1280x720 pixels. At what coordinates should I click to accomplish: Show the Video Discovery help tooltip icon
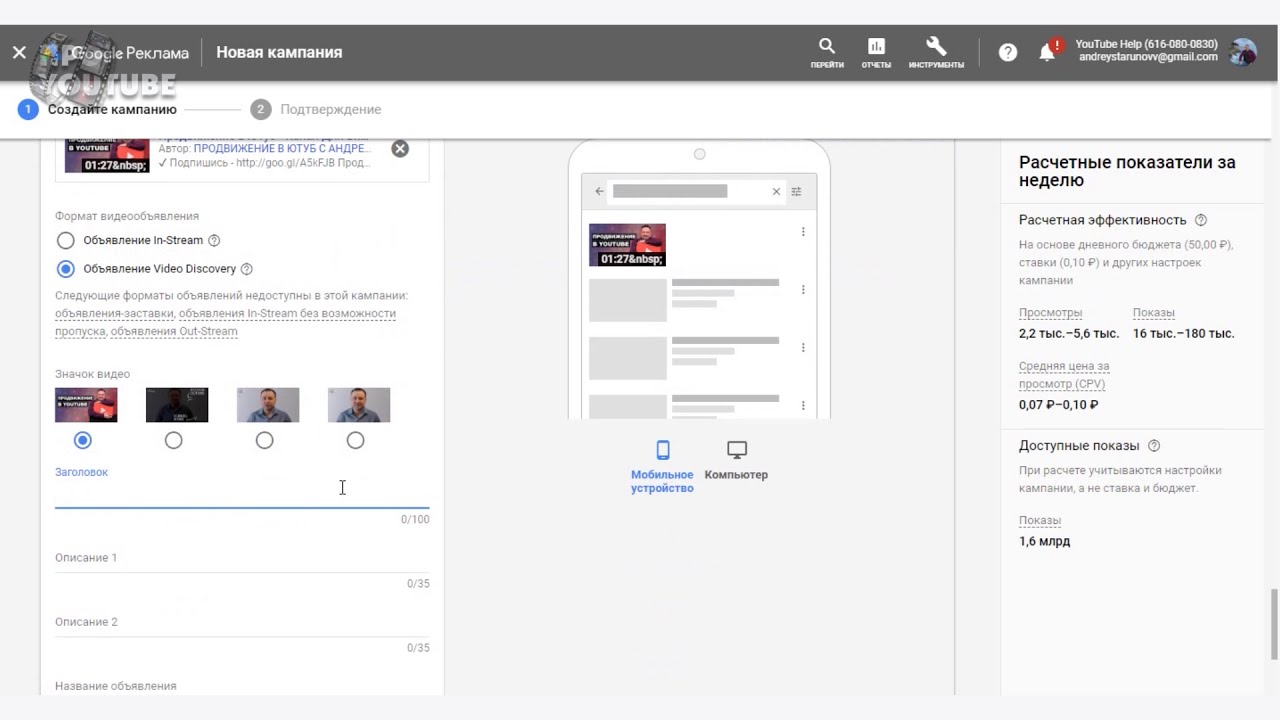(247, 269)
